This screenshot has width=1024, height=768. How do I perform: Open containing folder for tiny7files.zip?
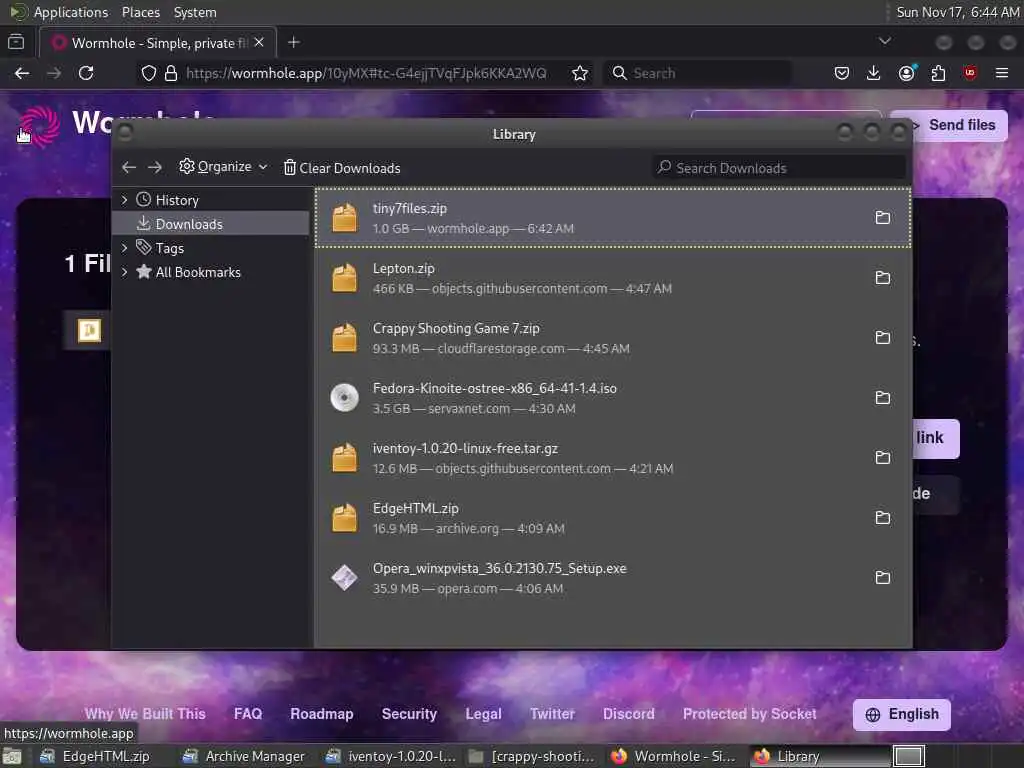click(882, 217)
